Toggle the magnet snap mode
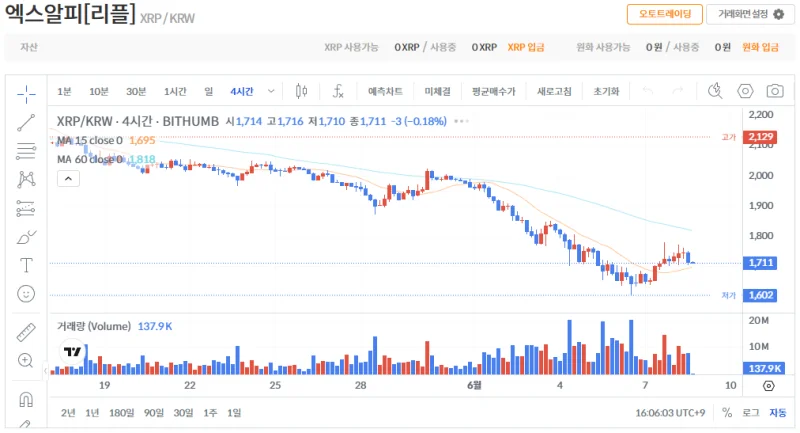Image resolution: width=800 pixels, height=433 pixels. (x=26, y=399)
